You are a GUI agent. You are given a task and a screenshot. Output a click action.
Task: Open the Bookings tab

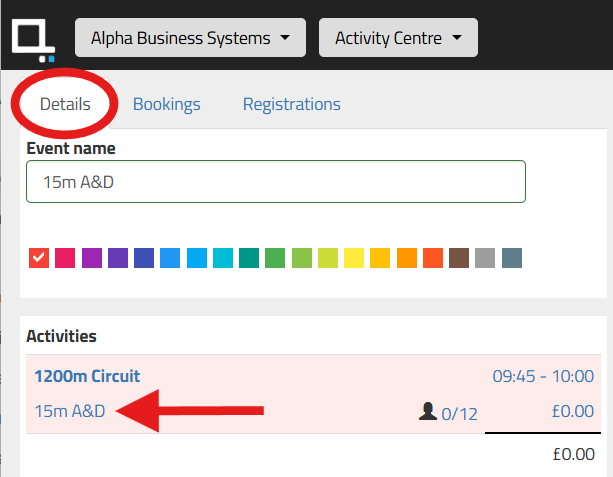pyautogui.click(x=167, y=104)
